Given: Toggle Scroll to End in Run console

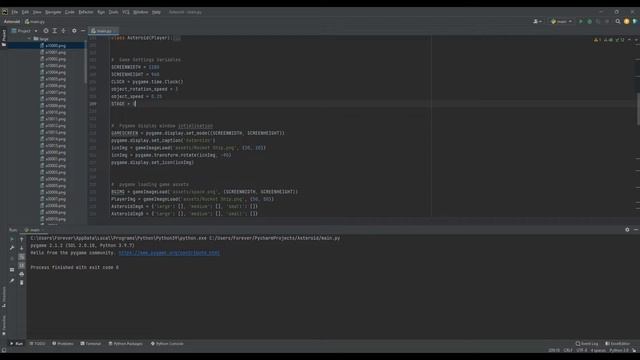Looking at the screenshot, I should pyautogui.click(x=22, y=265).
